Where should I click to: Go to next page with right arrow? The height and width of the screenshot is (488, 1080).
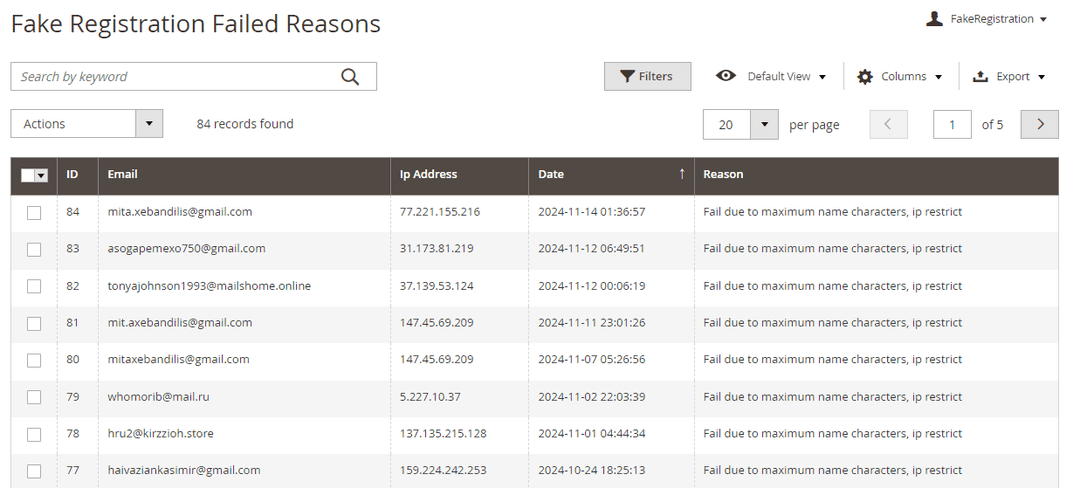point(1040,124)
